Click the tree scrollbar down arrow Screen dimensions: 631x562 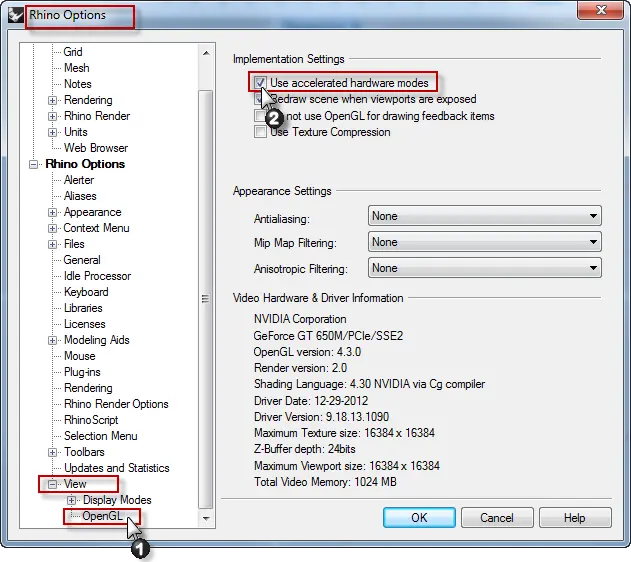[x=205, y=520]
